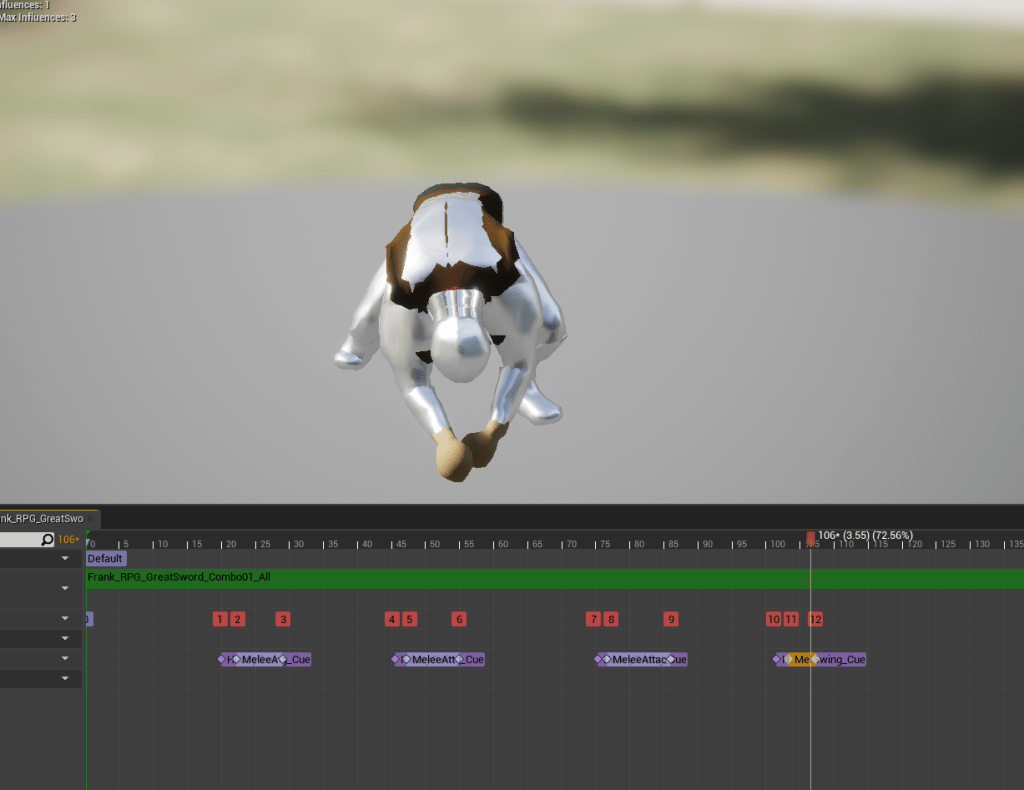Select red timing marker 9
The width and height of the screenshot is (1024, 790).
pyautogui.click(x=671, y=619)
